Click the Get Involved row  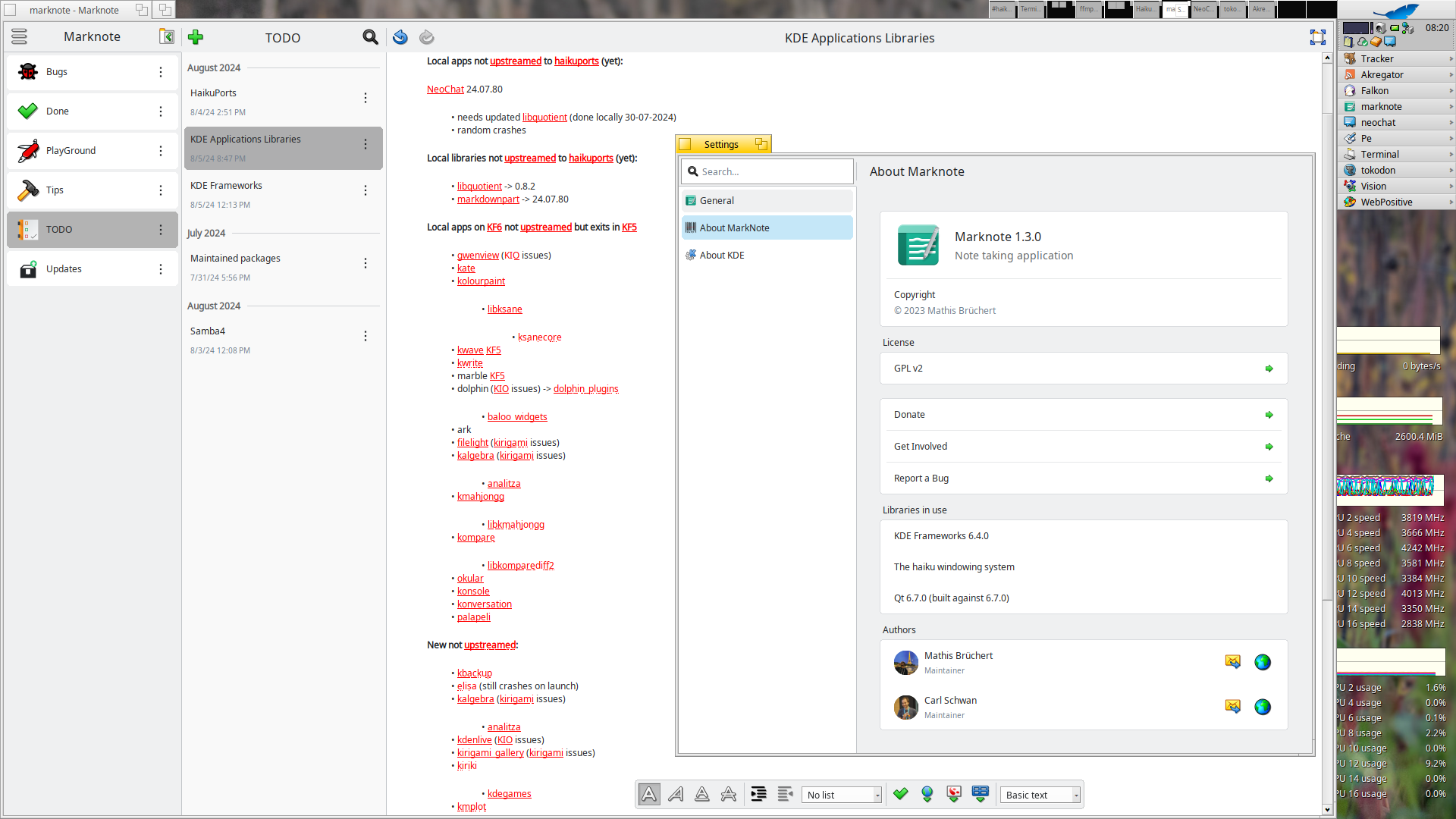click(1084, 446)
